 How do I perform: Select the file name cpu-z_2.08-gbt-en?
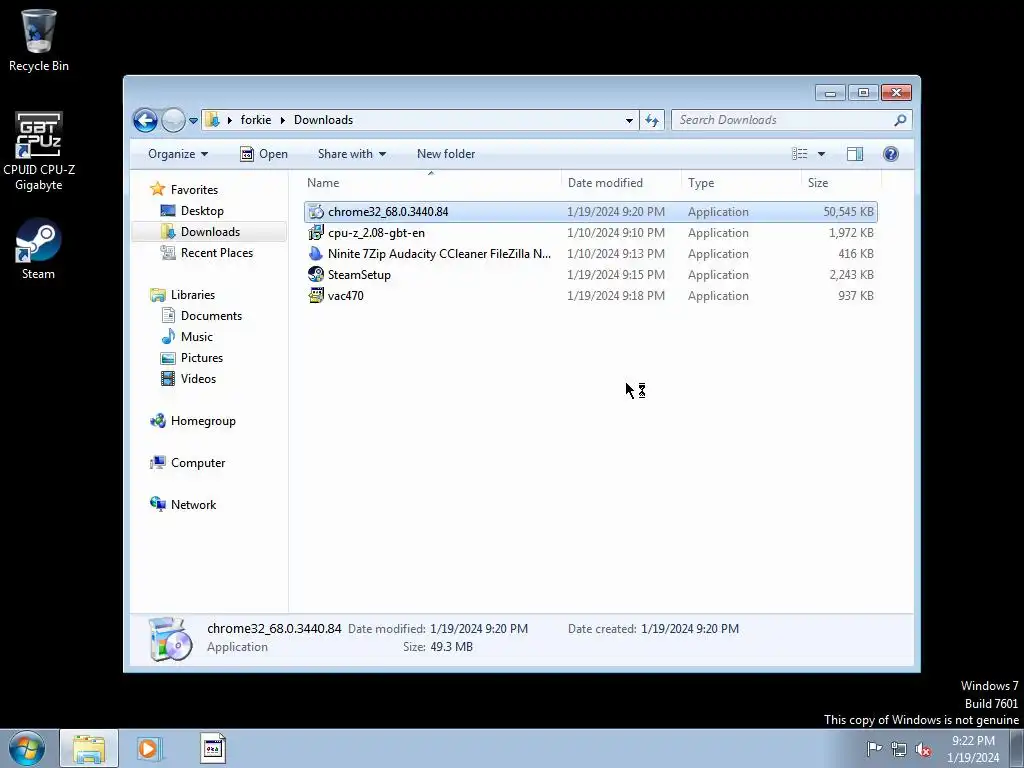376,232
